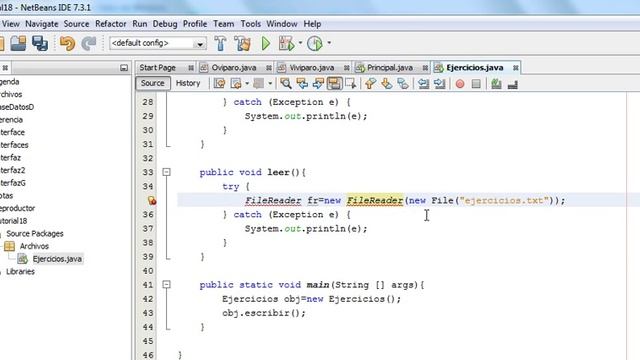
Task: Select the Source Packages node
Action: 35,233
